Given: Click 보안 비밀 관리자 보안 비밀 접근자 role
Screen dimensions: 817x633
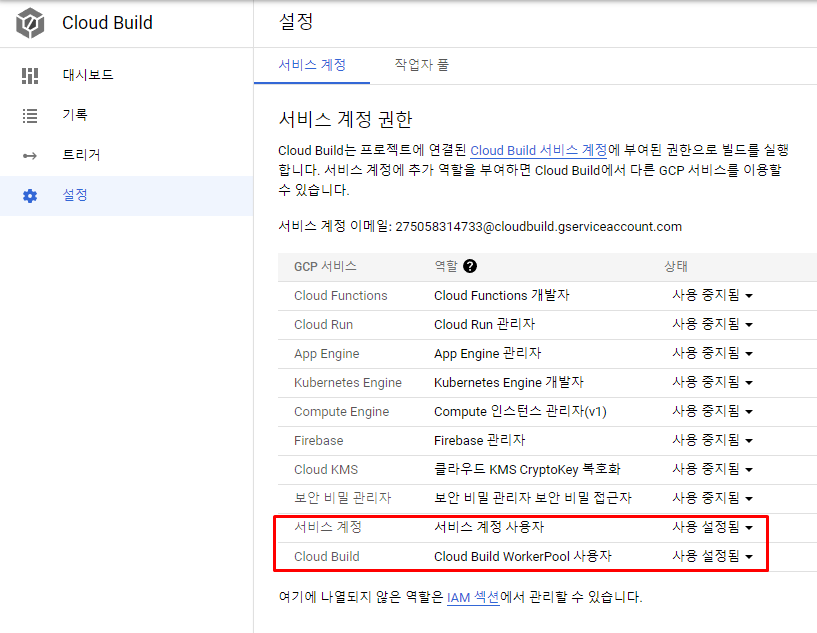Looking at the screenshot, I should coord(533,498).
